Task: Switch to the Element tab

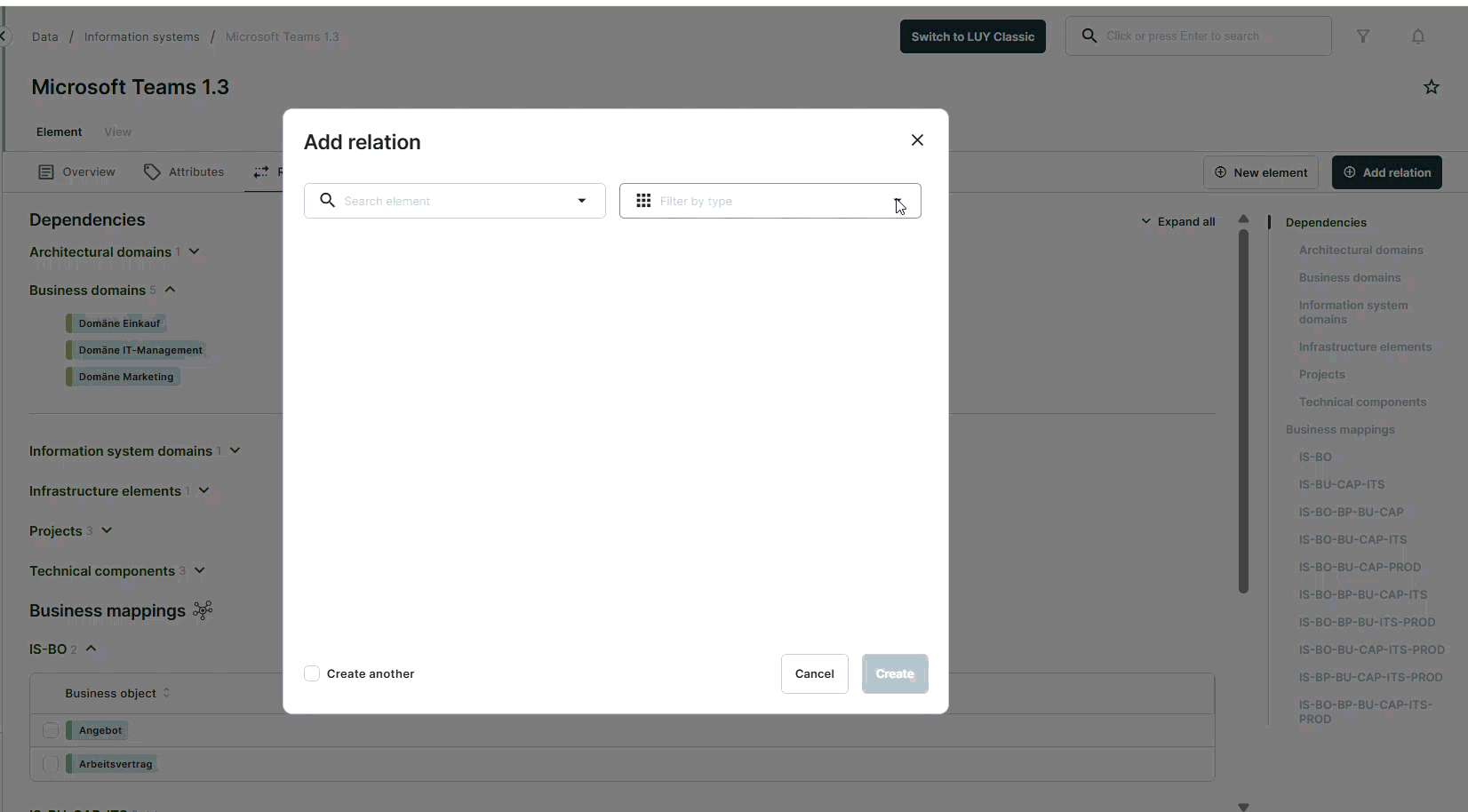Action: click(59, 131)
